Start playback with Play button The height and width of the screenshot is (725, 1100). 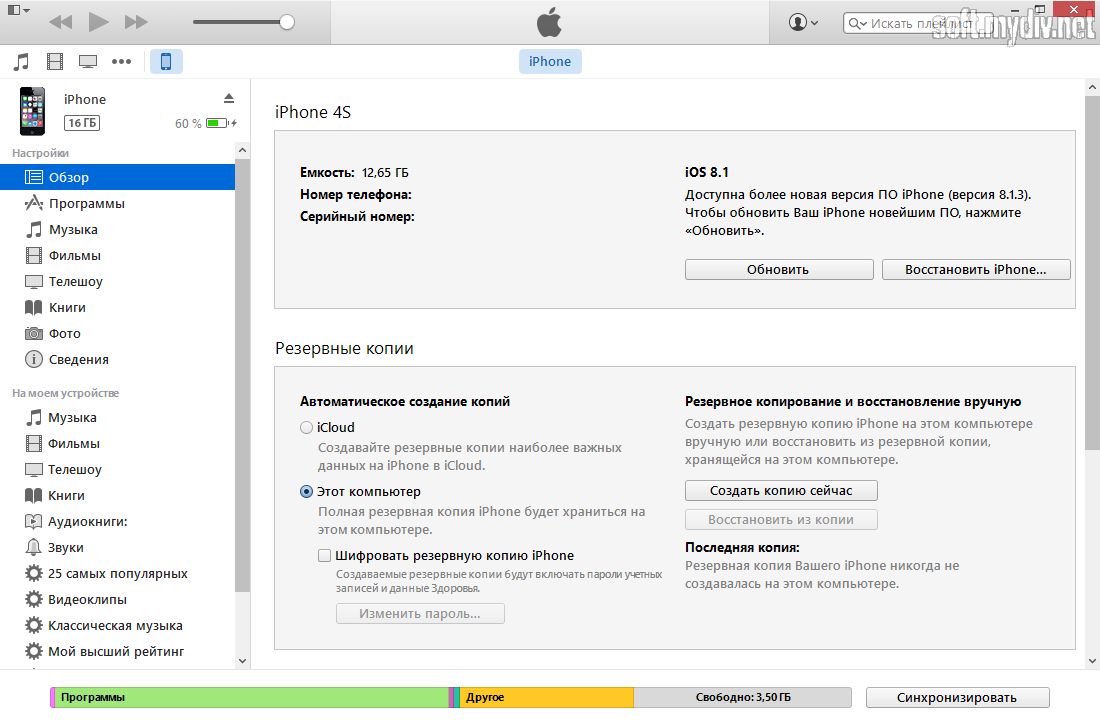coord(98,22)
